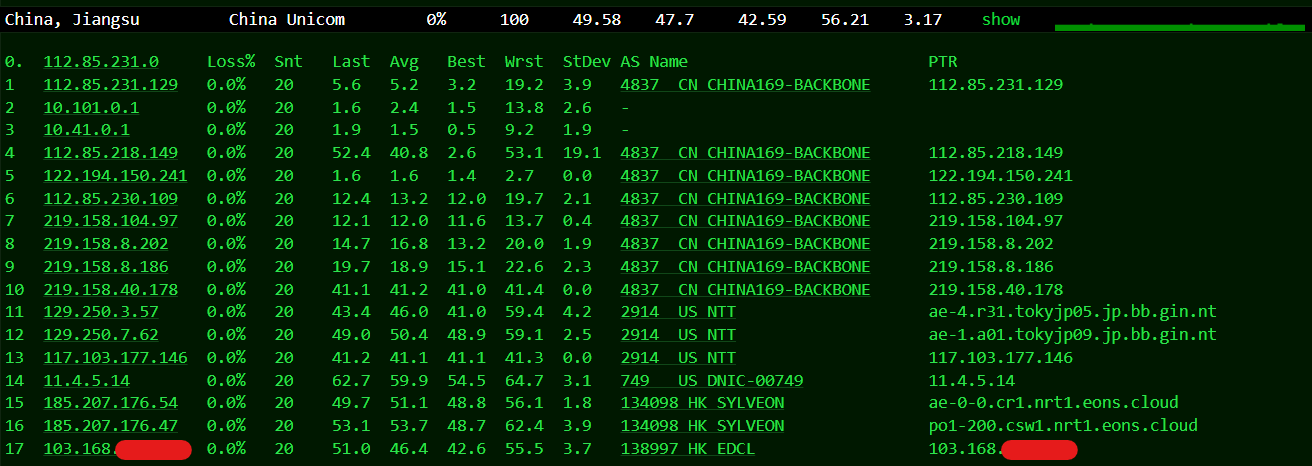
Task: Open AS 4837 CHINA169-BACKBONE link on hop 1
Action: (745, 85)
